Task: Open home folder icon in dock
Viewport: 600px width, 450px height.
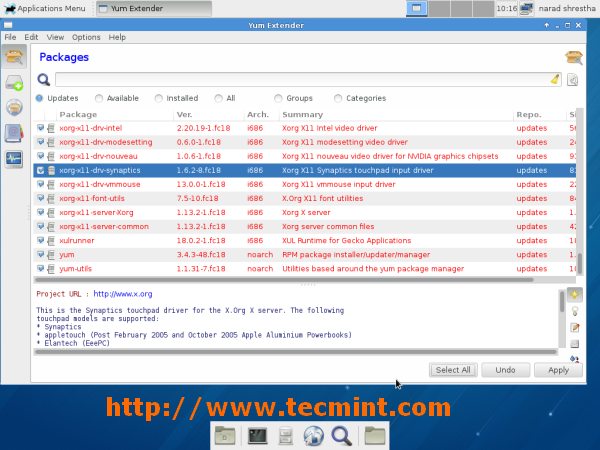Action: (x=375, y=435)
